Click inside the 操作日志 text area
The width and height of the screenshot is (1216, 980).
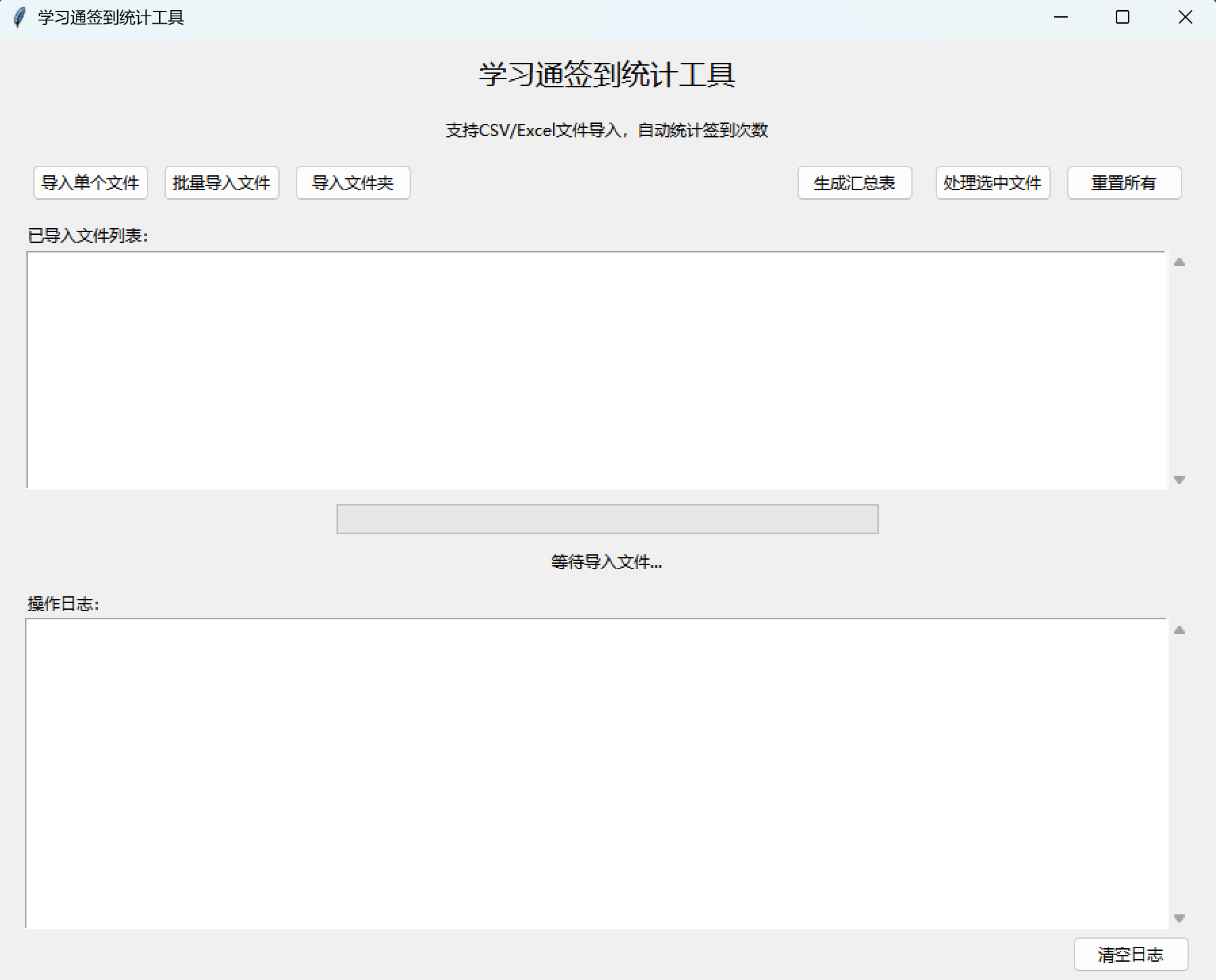pos(596,773)
